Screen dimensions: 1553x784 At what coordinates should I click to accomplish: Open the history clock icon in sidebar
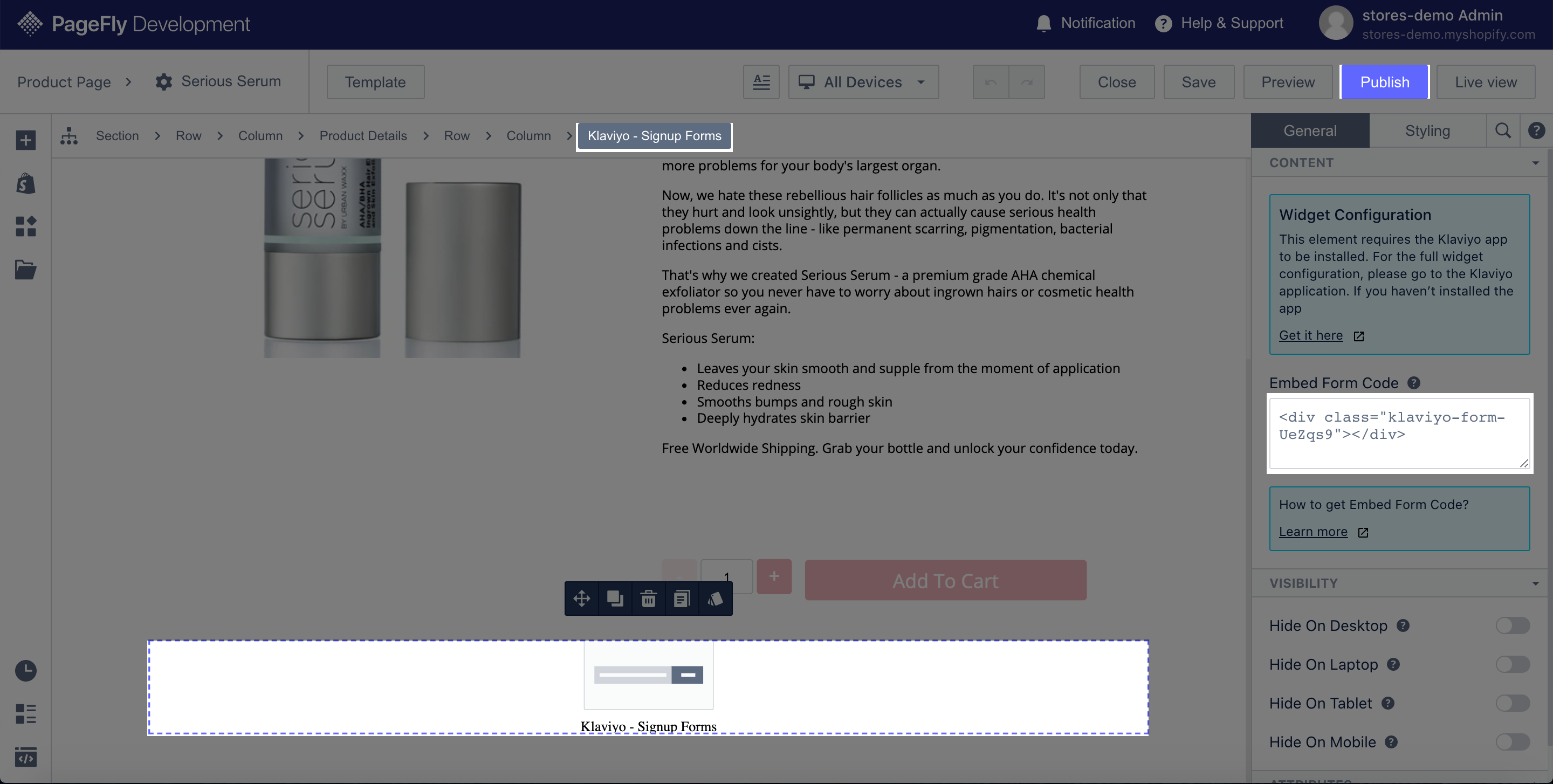(x=25, y=670)
